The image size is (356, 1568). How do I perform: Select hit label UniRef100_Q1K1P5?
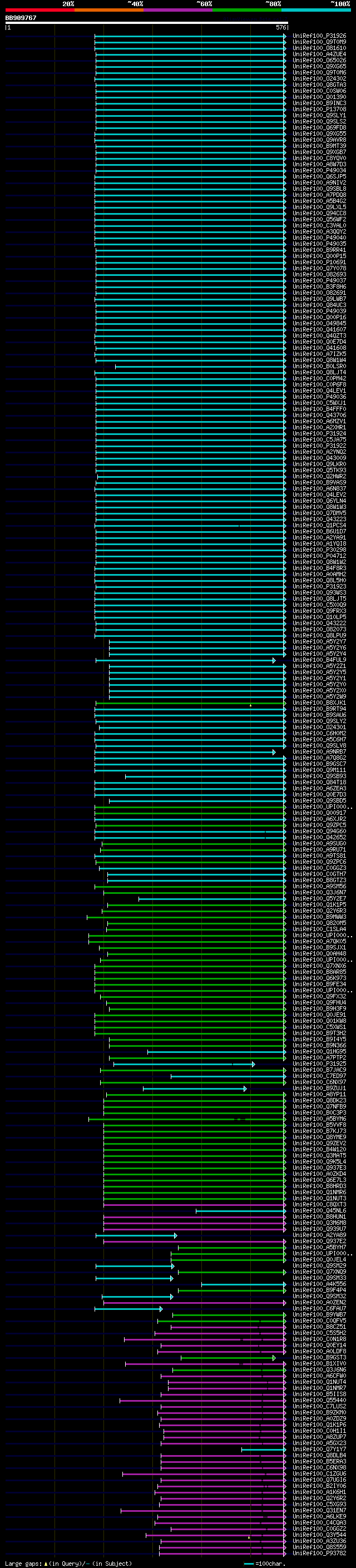point(319,905)
